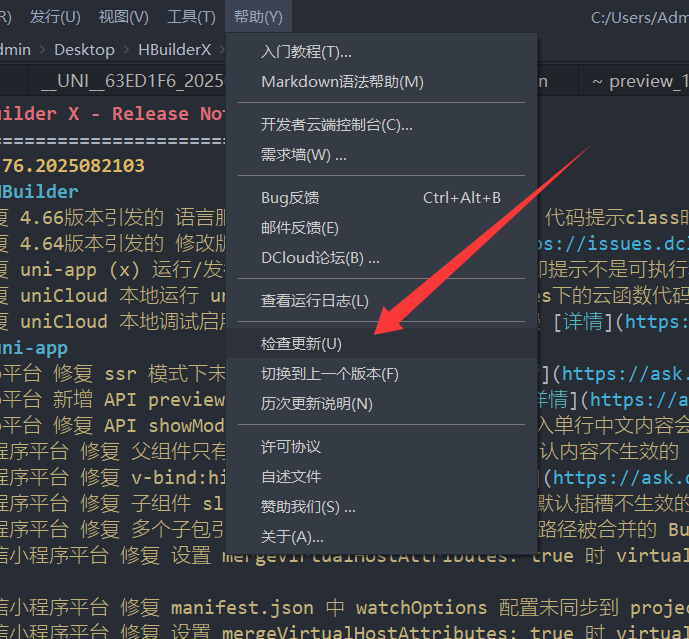Choose 赞助我们(S) ... menu item

click(381, 507)
